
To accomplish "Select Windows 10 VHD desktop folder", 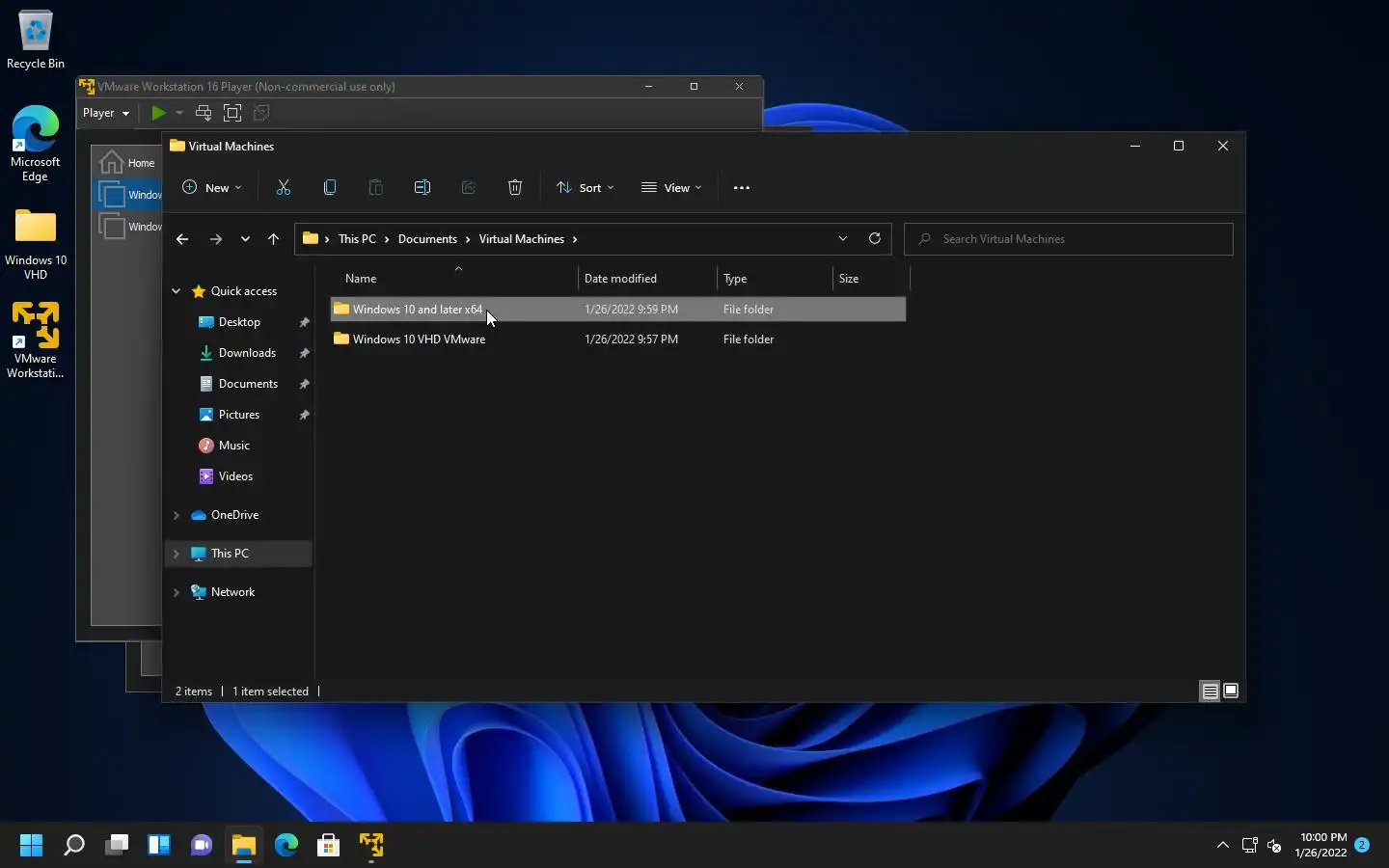I will point(36,243).
